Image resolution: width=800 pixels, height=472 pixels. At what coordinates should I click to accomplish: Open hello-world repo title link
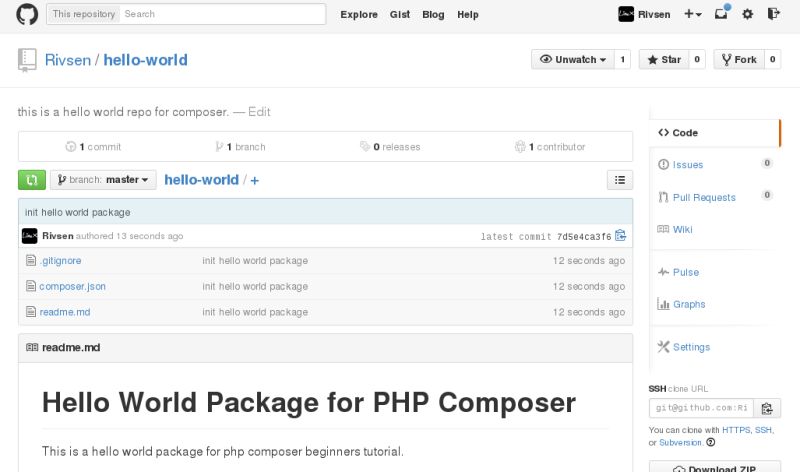145,60
